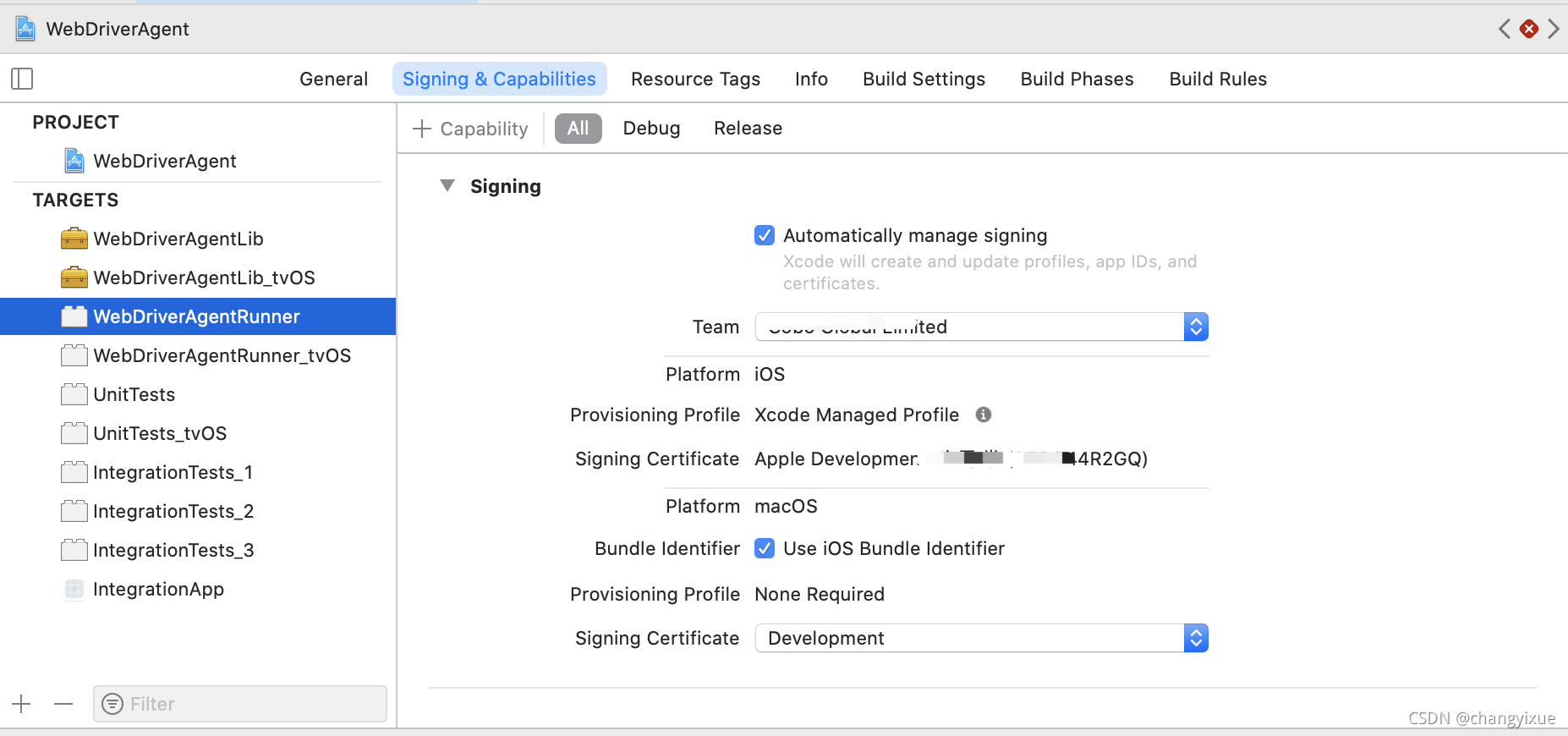Viewport: 1568px width, 736px height.
Task: Select IntegrationTests_3 target row
Action: pyautogui.click(x=198, y=550)
